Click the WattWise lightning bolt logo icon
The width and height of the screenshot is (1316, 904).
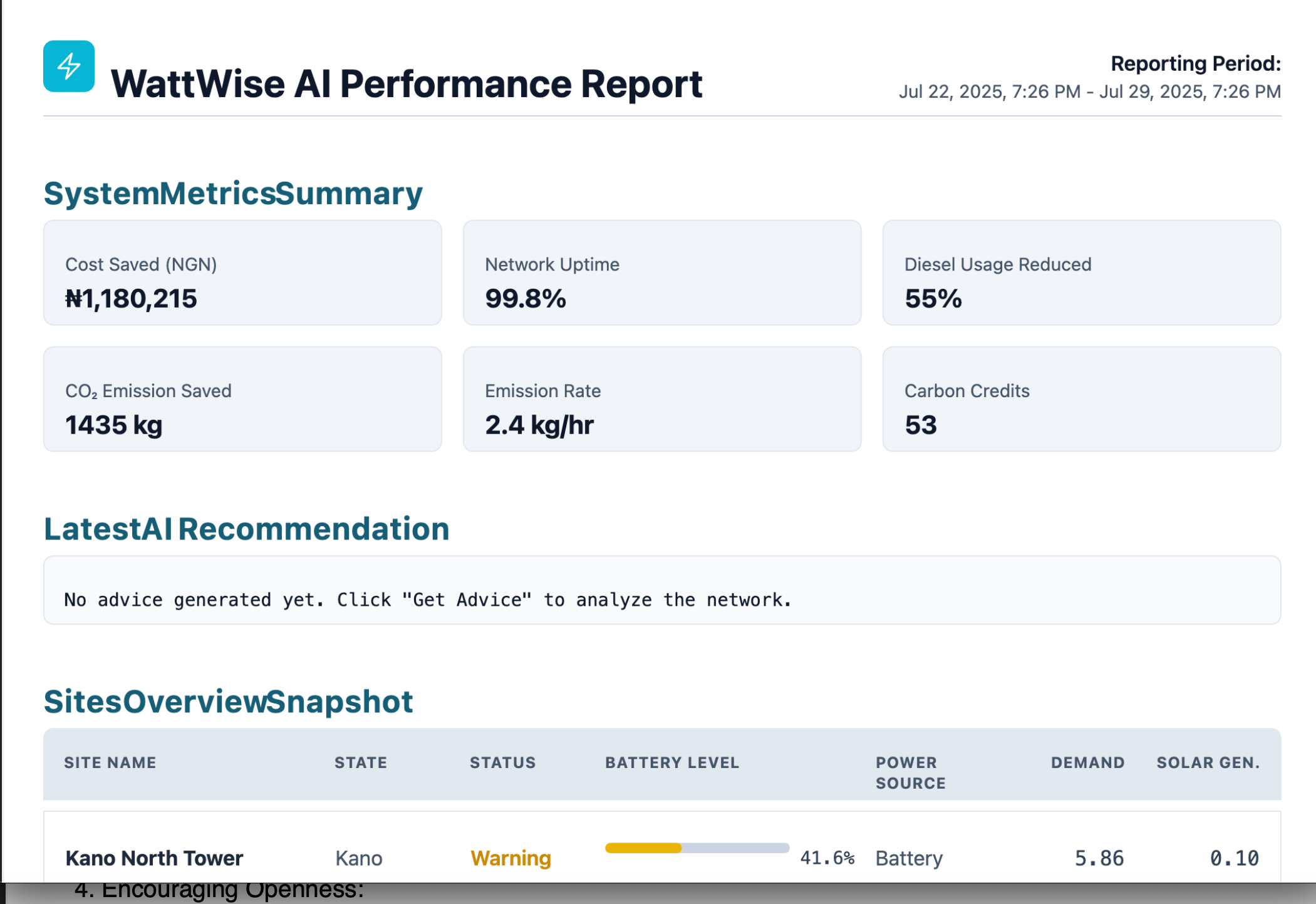(69, 66)
